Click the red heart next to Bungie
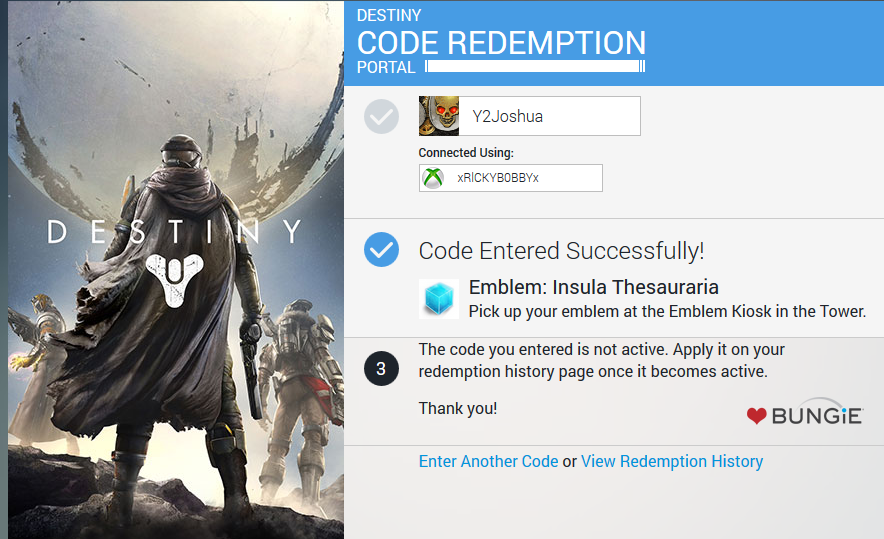Image resolution: width=884 pixels, height=539 pixels. tap(757, 416)
